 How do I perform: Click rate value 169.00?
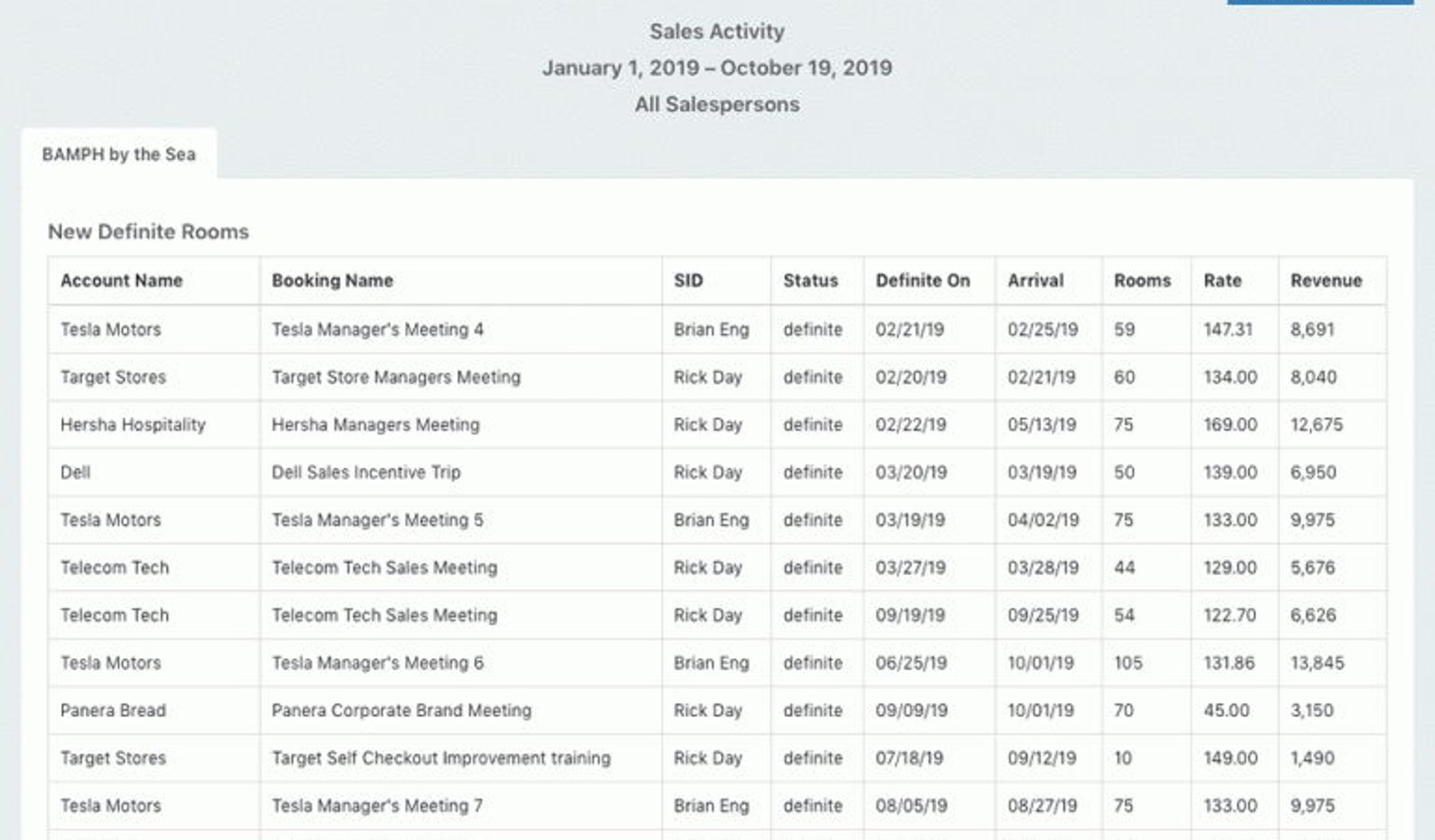coord(1231,425)
